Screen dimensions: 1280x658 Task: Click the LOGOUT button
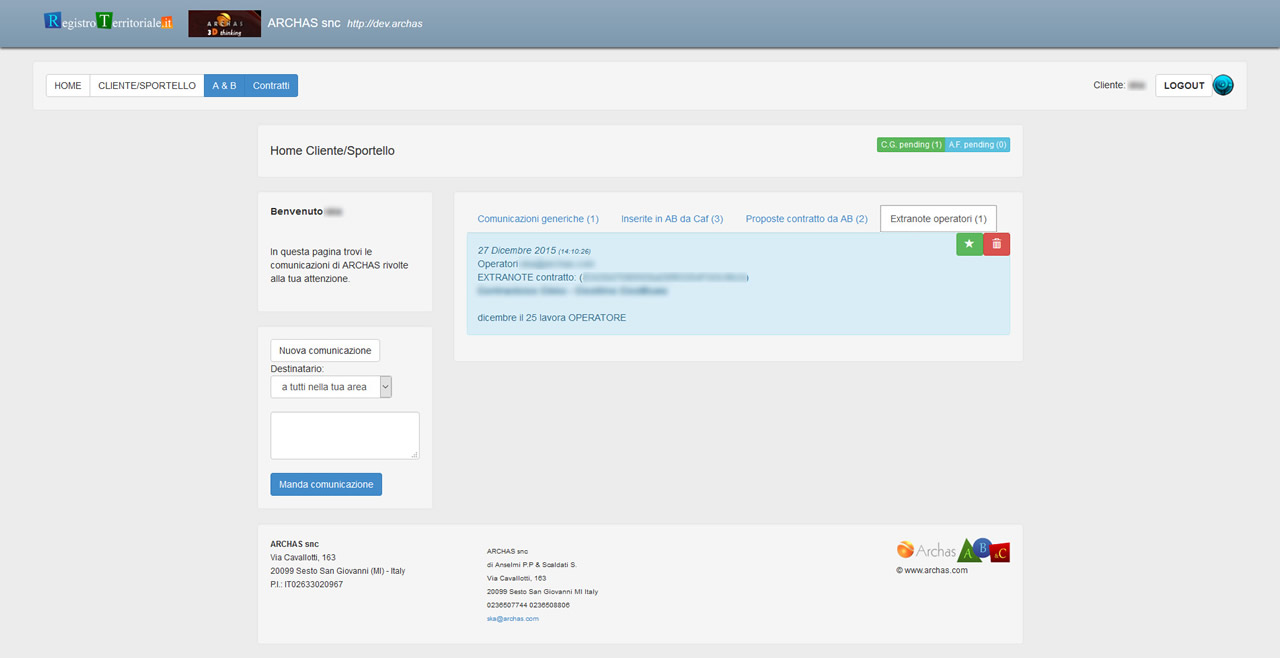(x=1183, y=86)
